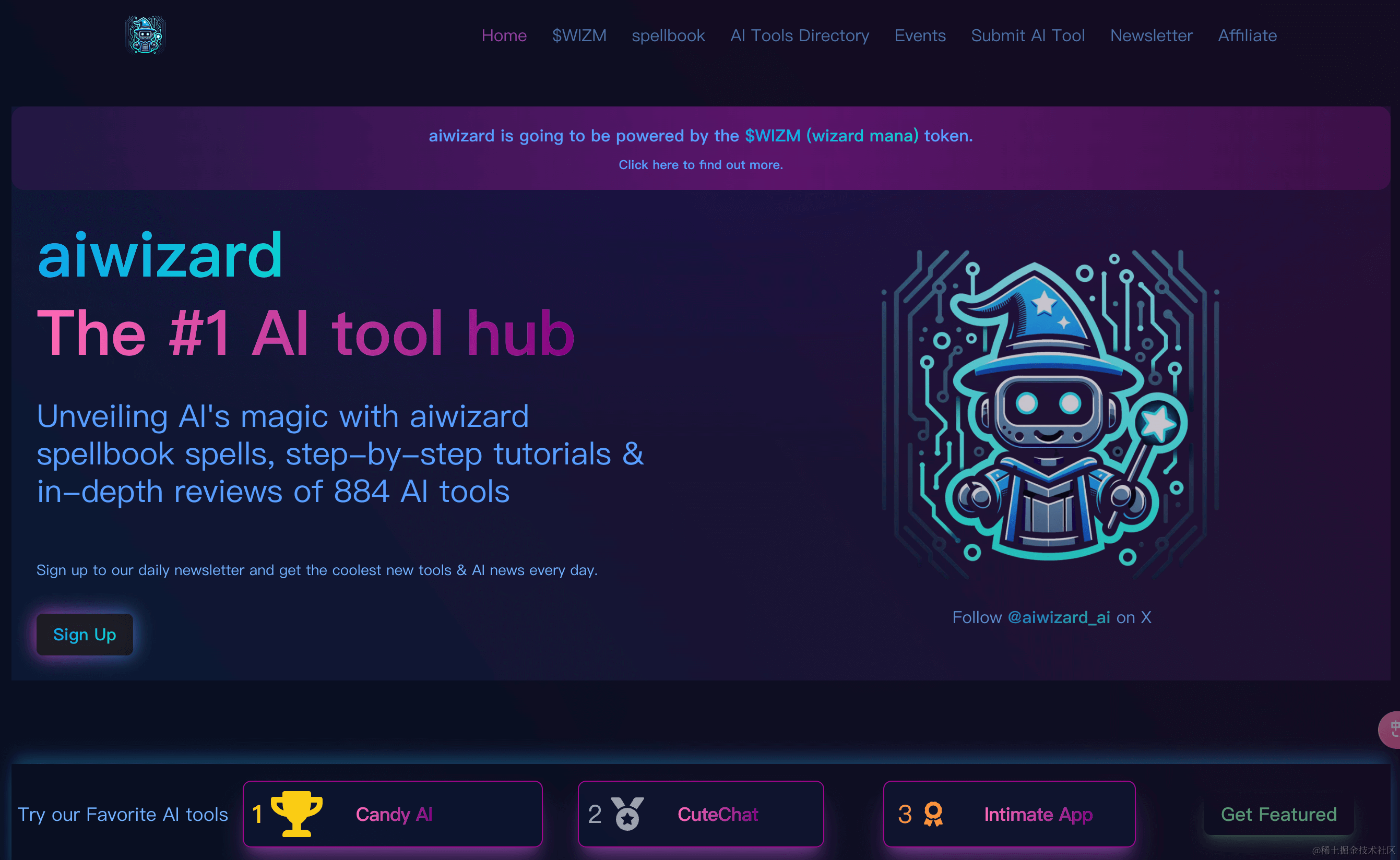Open the spellbook nav link
1400x860 pixels.
[668, 35]
